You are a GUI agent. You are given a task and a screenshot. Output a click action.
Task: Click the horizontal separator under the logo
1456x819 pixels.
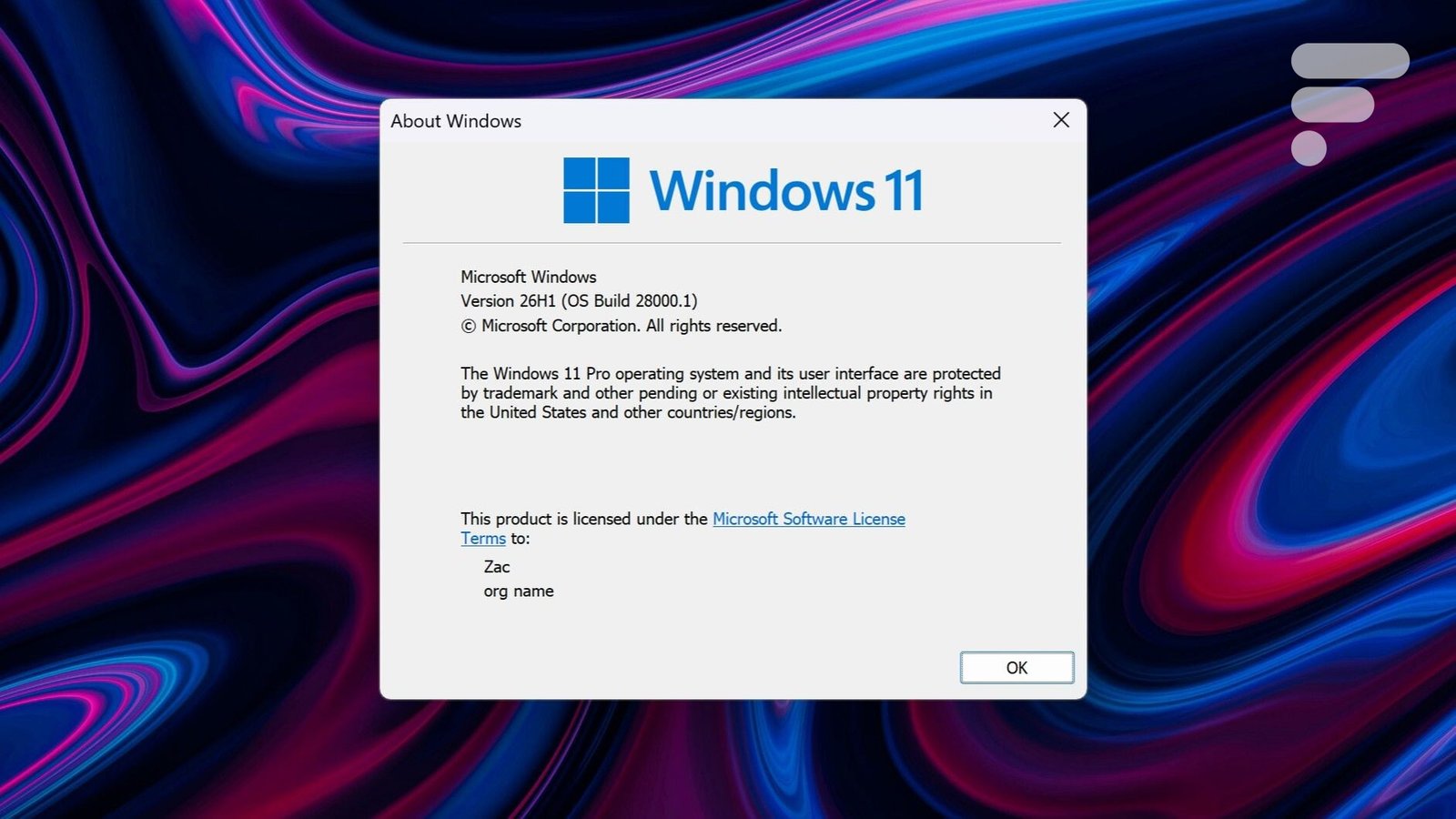coord(732,243)
